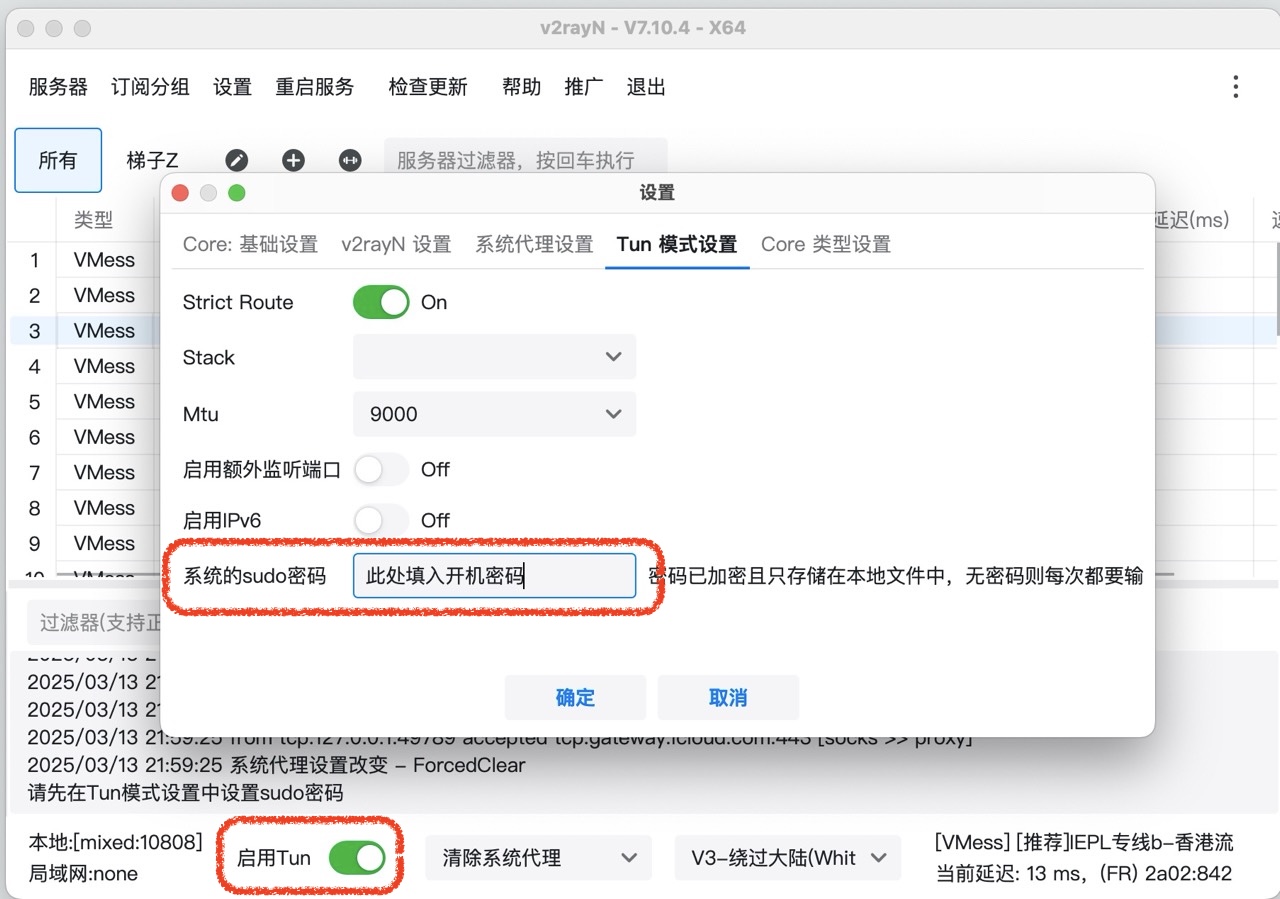Viewport: 1280px width, 899px height.
Task: Open the 订阅分组 menu
Action: (150, 87)
